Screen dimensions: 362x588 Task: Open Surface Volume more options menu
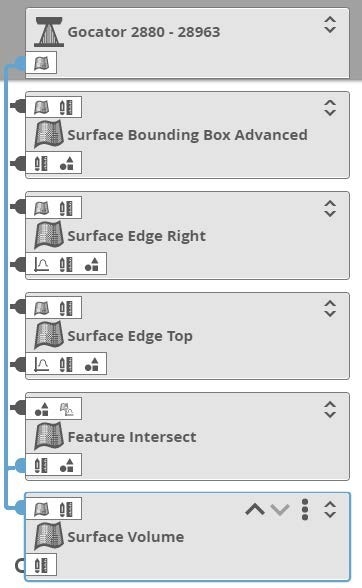(305, 510)
